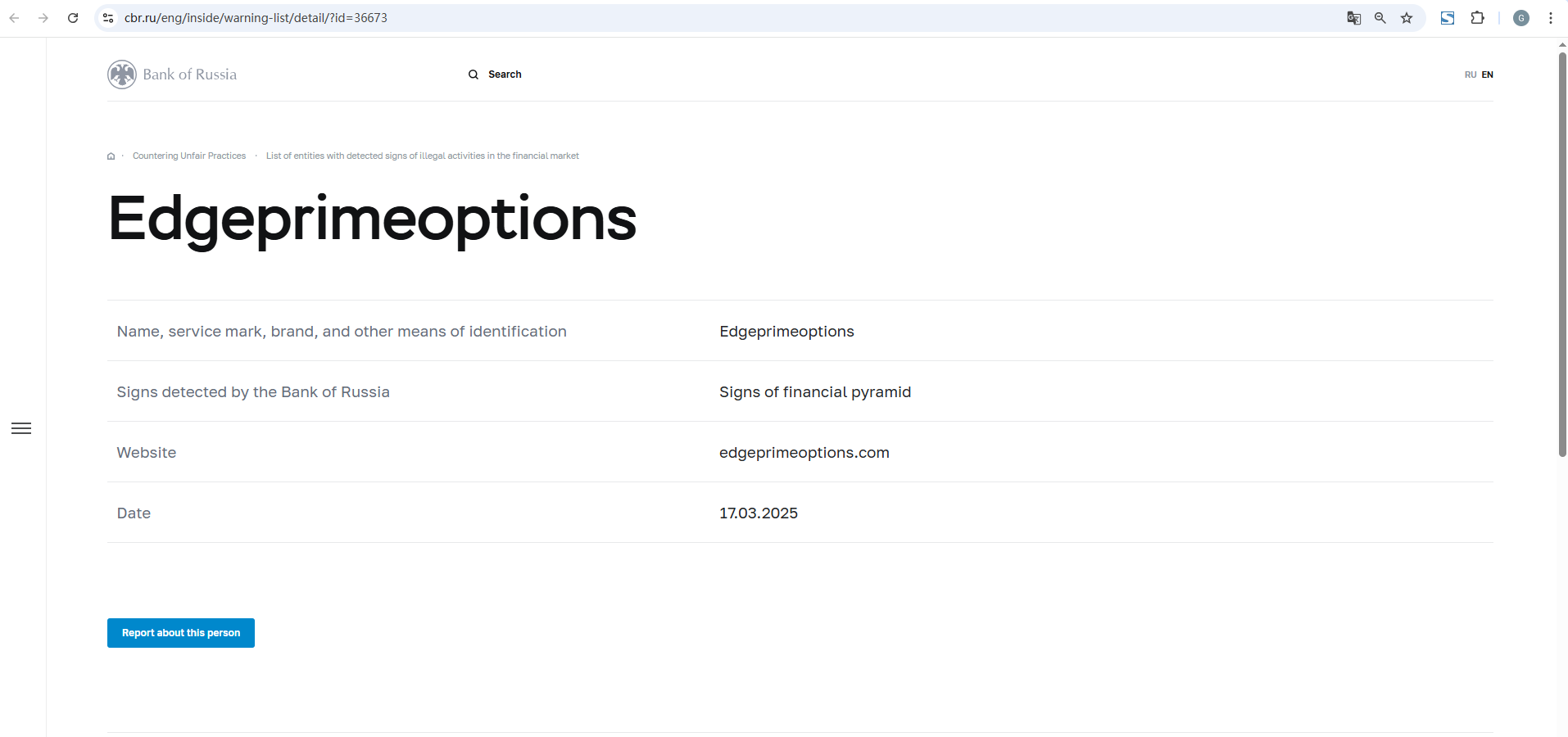Select the EN language option
This screenshot has height=737, width=1568.
[1488, 75]
